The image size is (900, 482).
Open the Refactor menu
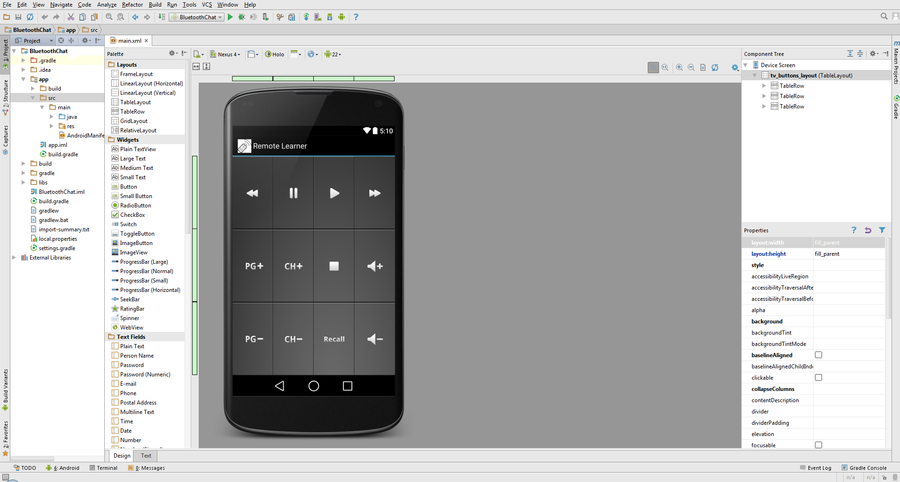click(x=132, y=5)
